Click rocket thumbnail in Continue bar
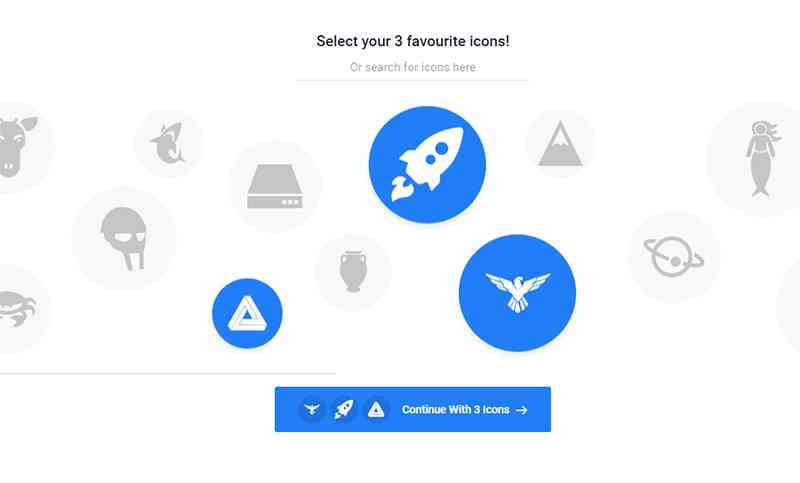This screenshot has height=483, width=800. (x=344, y=409)
